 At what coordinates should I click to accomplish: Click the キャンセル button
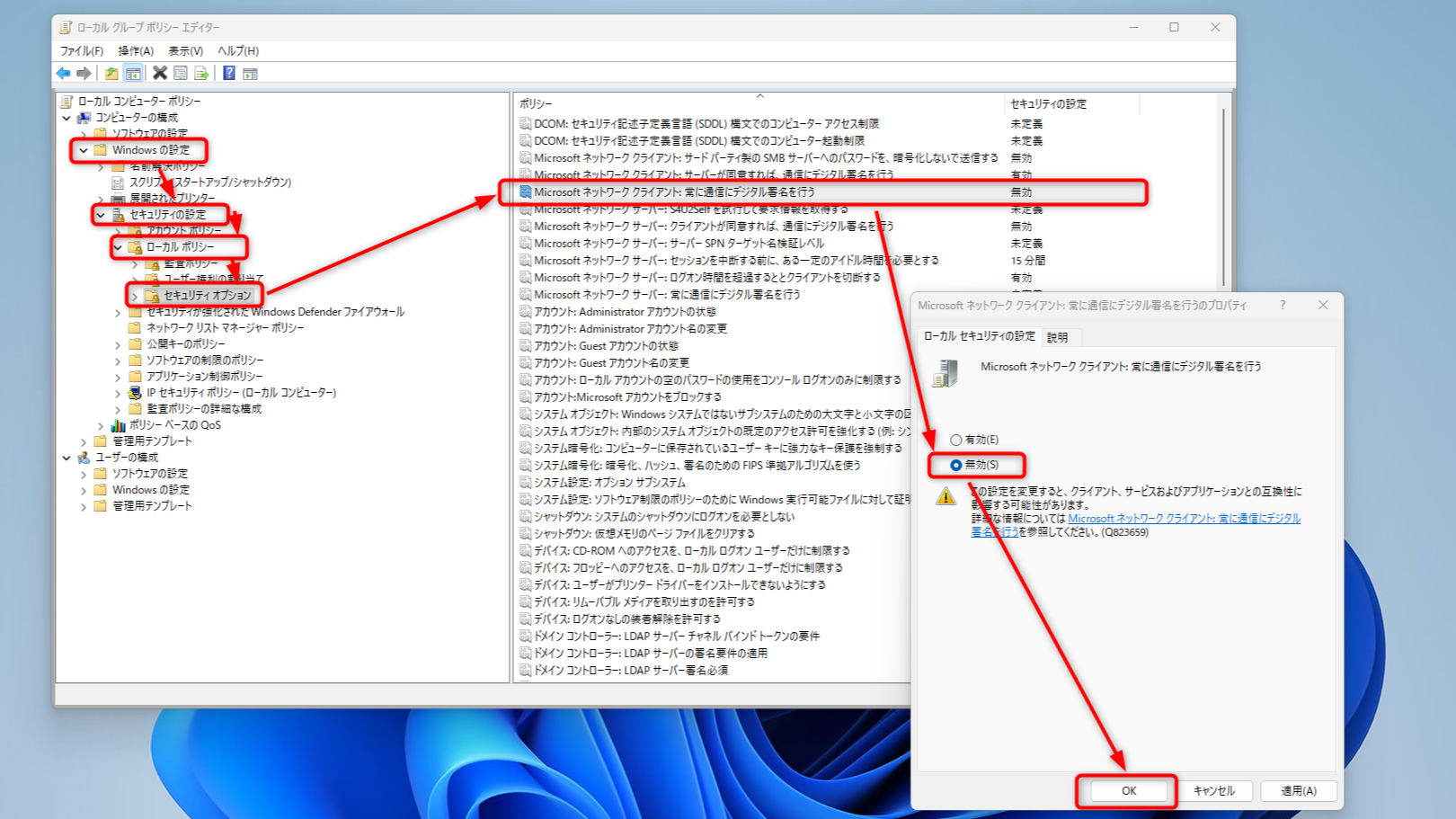1214,791
